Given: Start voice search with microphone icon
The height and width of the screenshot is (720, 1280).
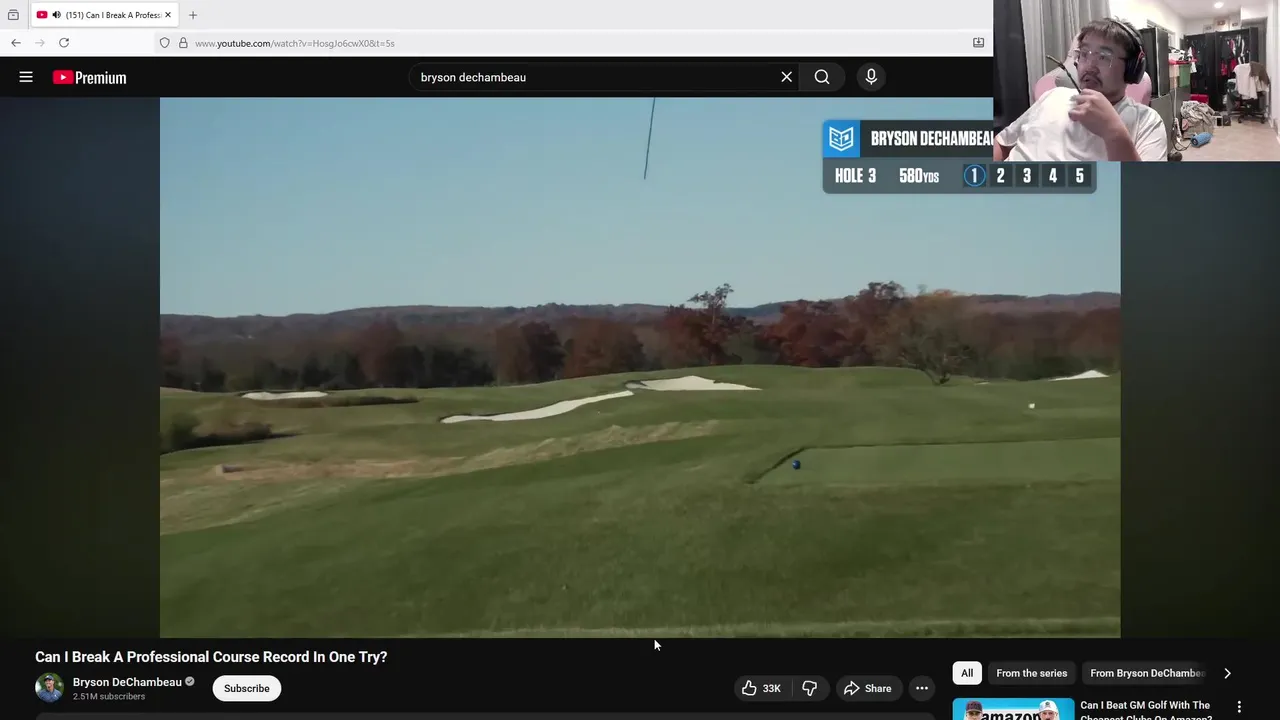Looking at the screenshot, I should (x=871, y=77).
